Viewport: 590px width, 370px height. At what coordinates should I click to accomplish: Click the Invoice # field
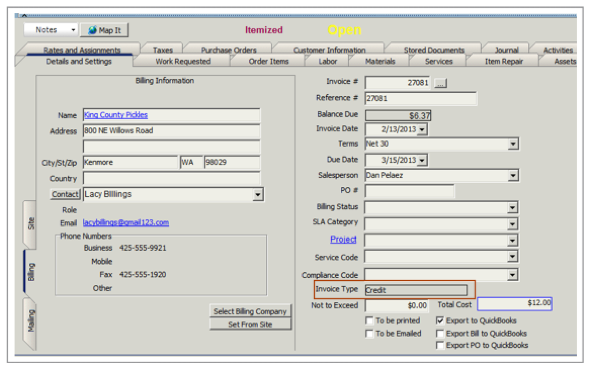click(397, 83)
